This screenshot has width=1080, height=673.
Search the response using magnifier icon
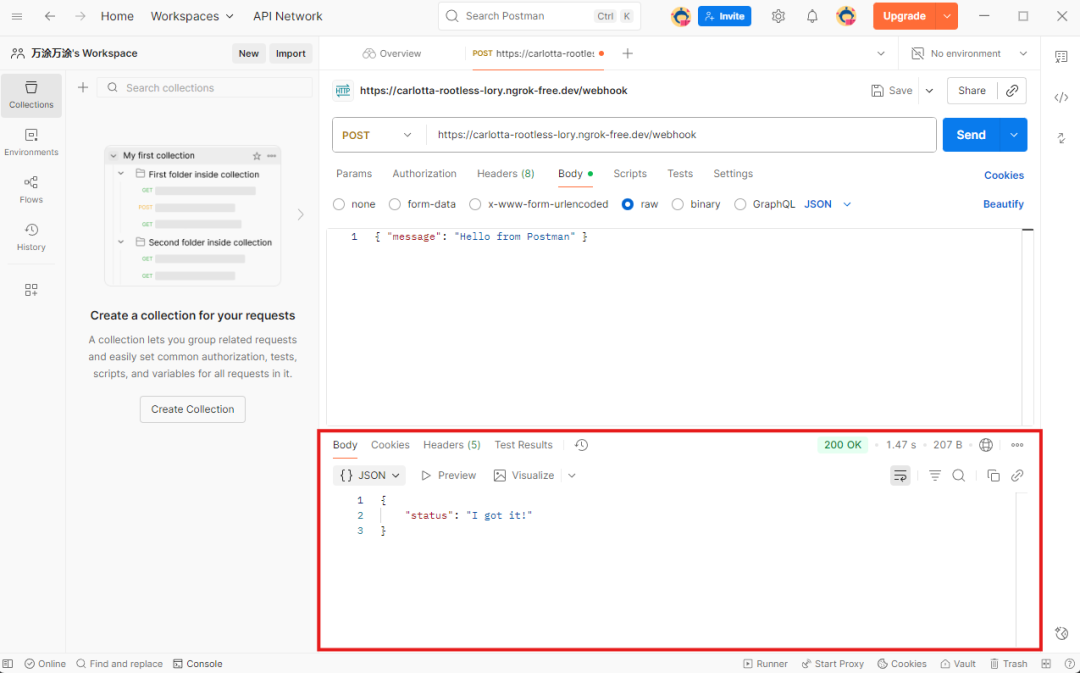pos(958,476)
